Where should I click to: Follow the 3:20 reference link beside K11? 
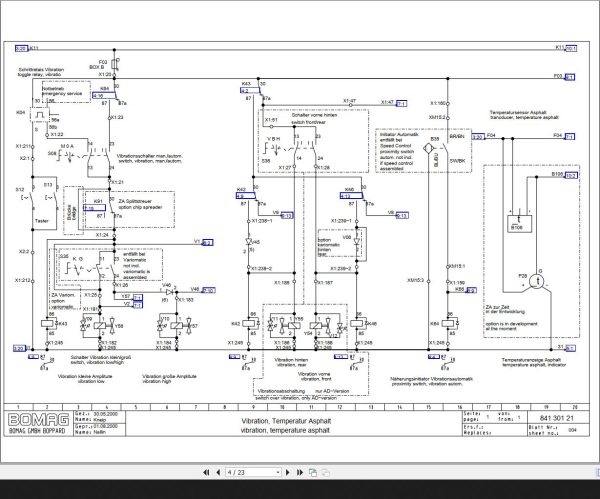[21, 48]
